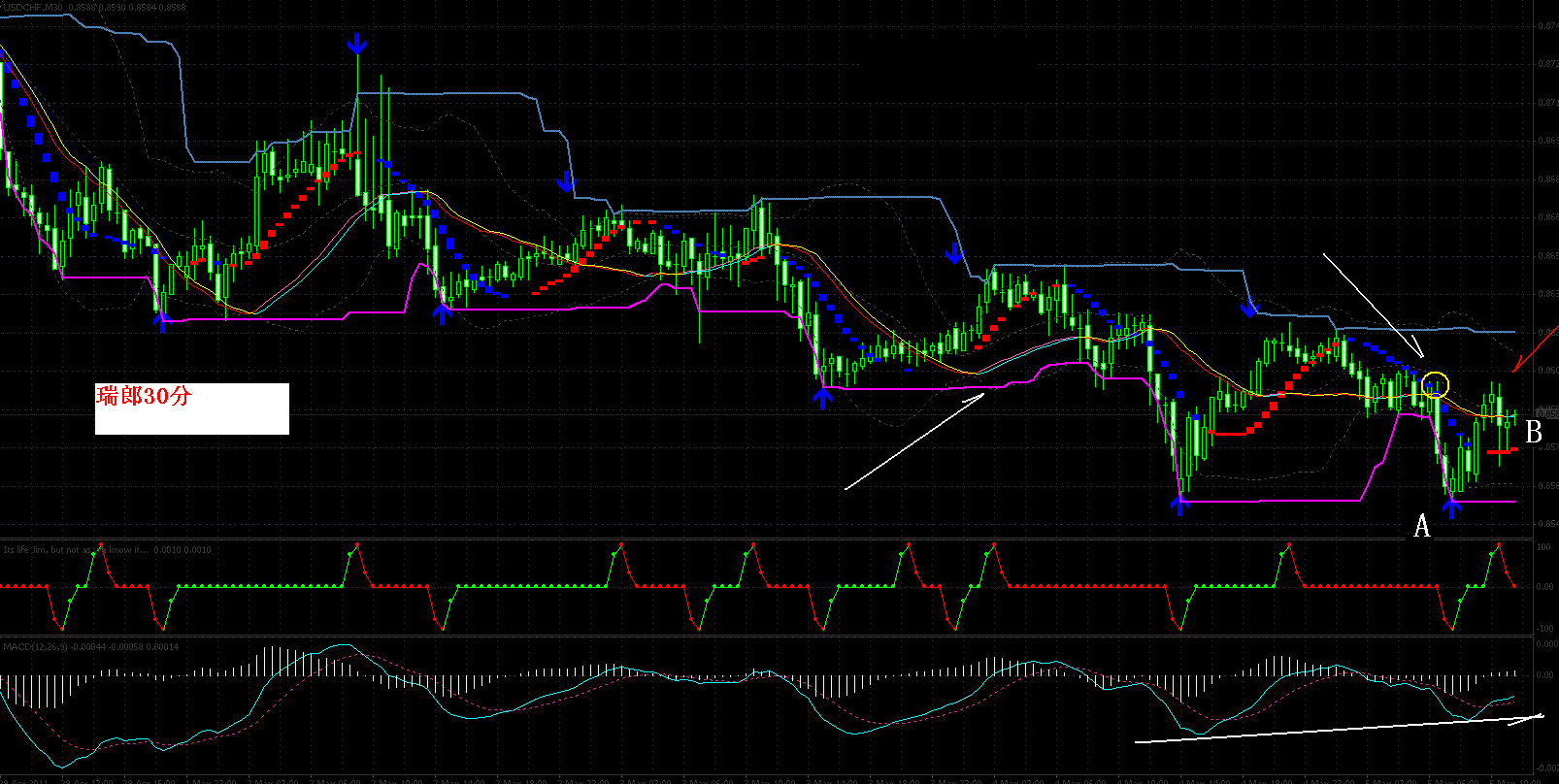This screenshot has height=784, width=1559.
Task: Click the current price tag on the price axis
Action: coord(1547,414)
